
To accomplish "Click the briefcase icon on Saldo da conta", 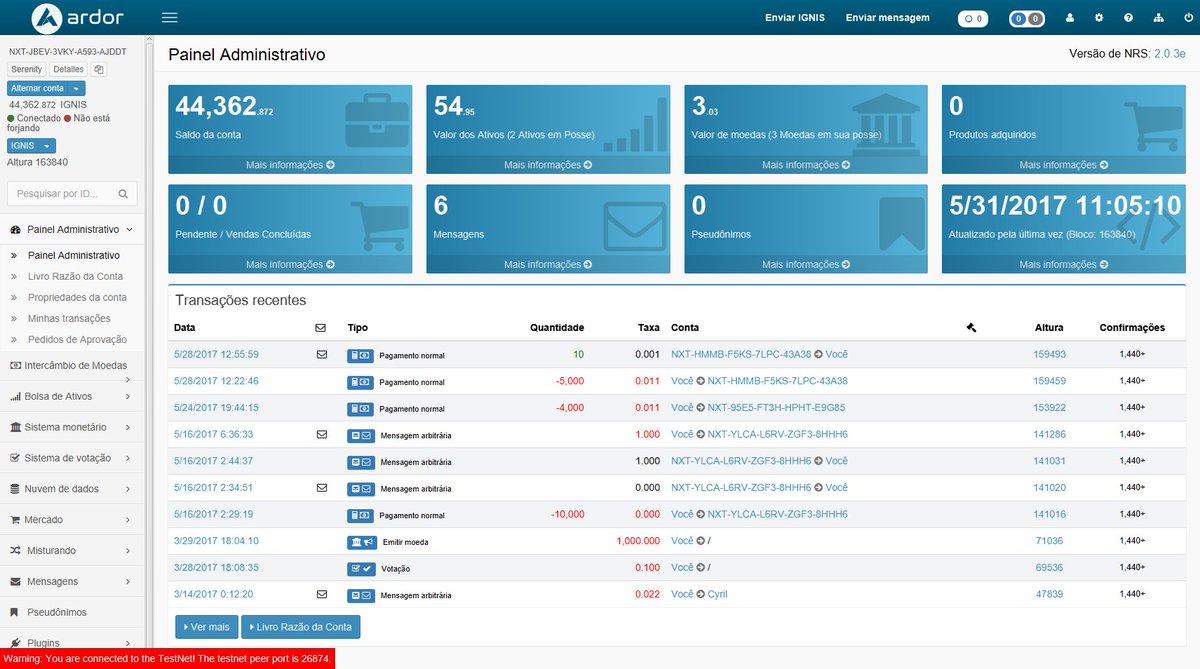I will [375, 121].
